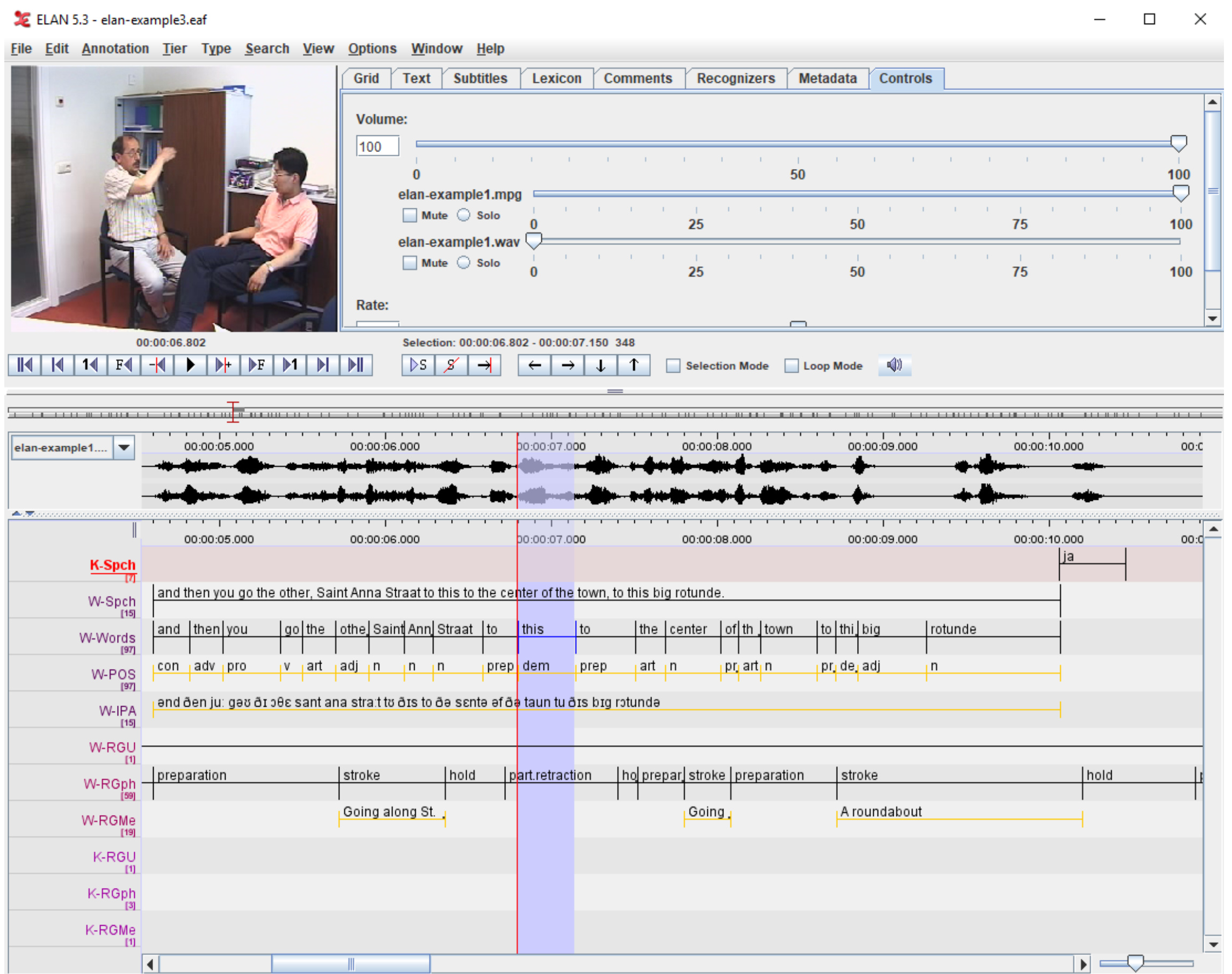Mute elan-example1.mpg checkbox

[x=410, y=215]
